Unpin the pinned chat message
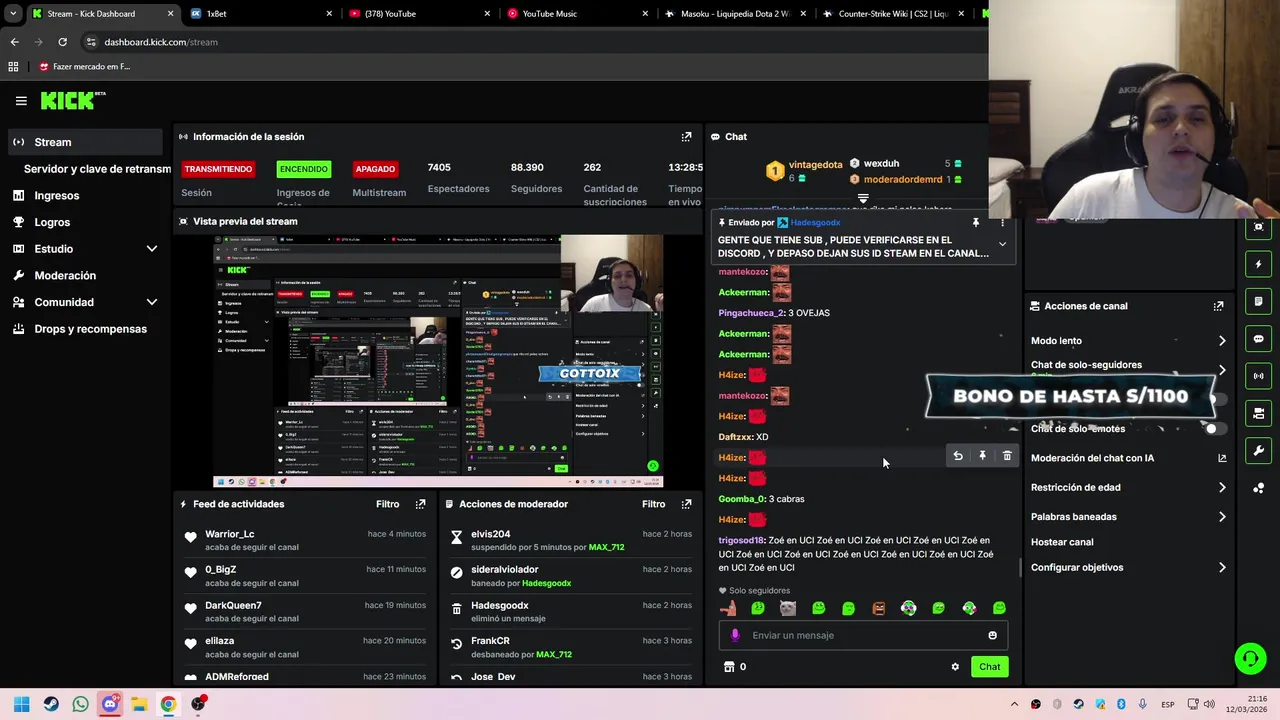Image resolution: width=1280 pixels, height=720 pixels. coord(975,223)
